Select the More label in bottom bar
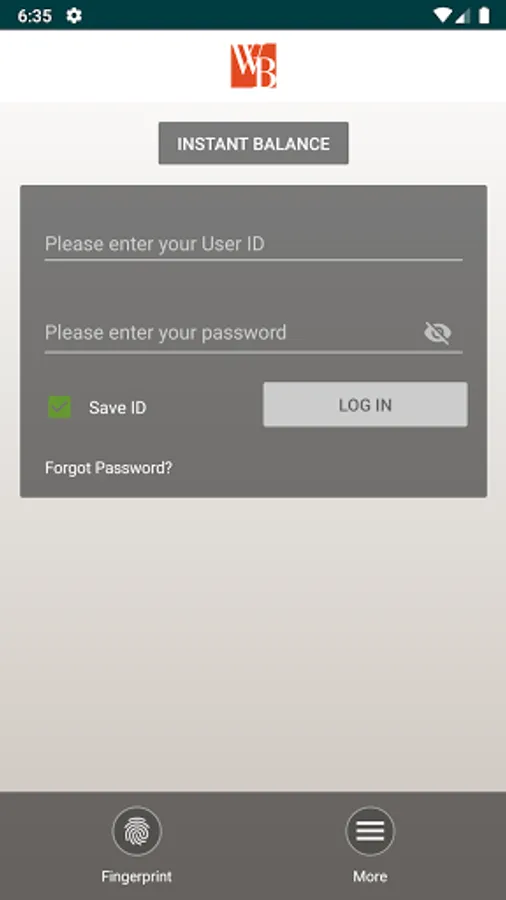The height and width of the screenshot is (900, 506). click(370, 876)
